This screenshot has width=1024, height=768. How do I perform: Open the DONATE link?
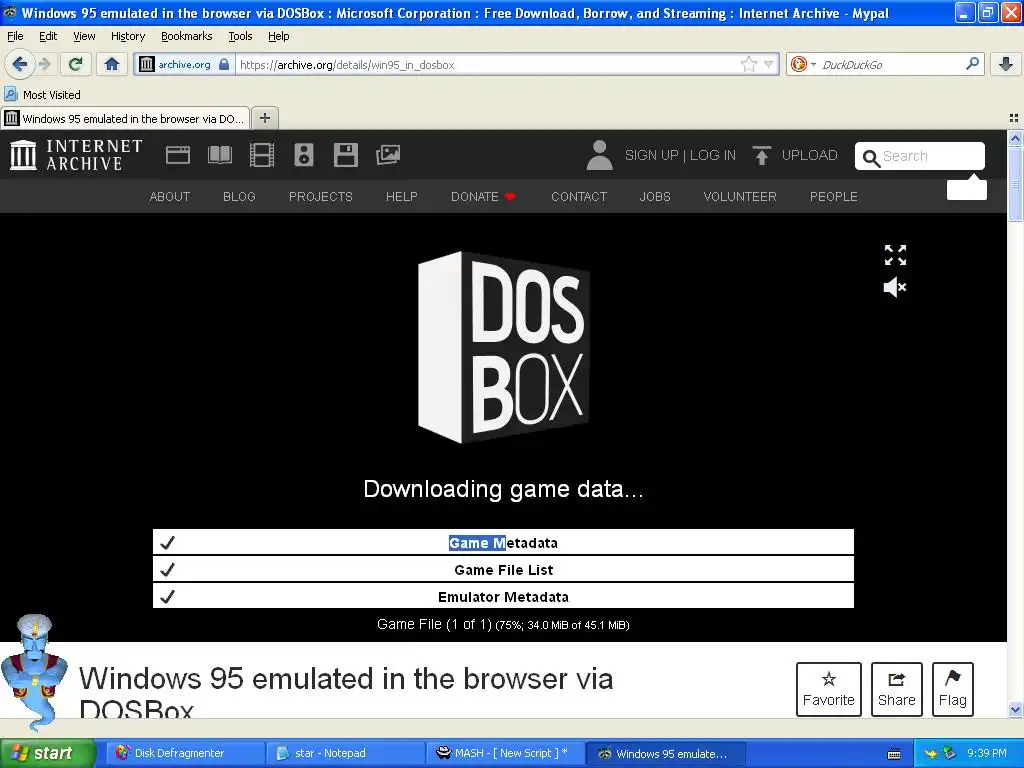(x=483, y=197)
